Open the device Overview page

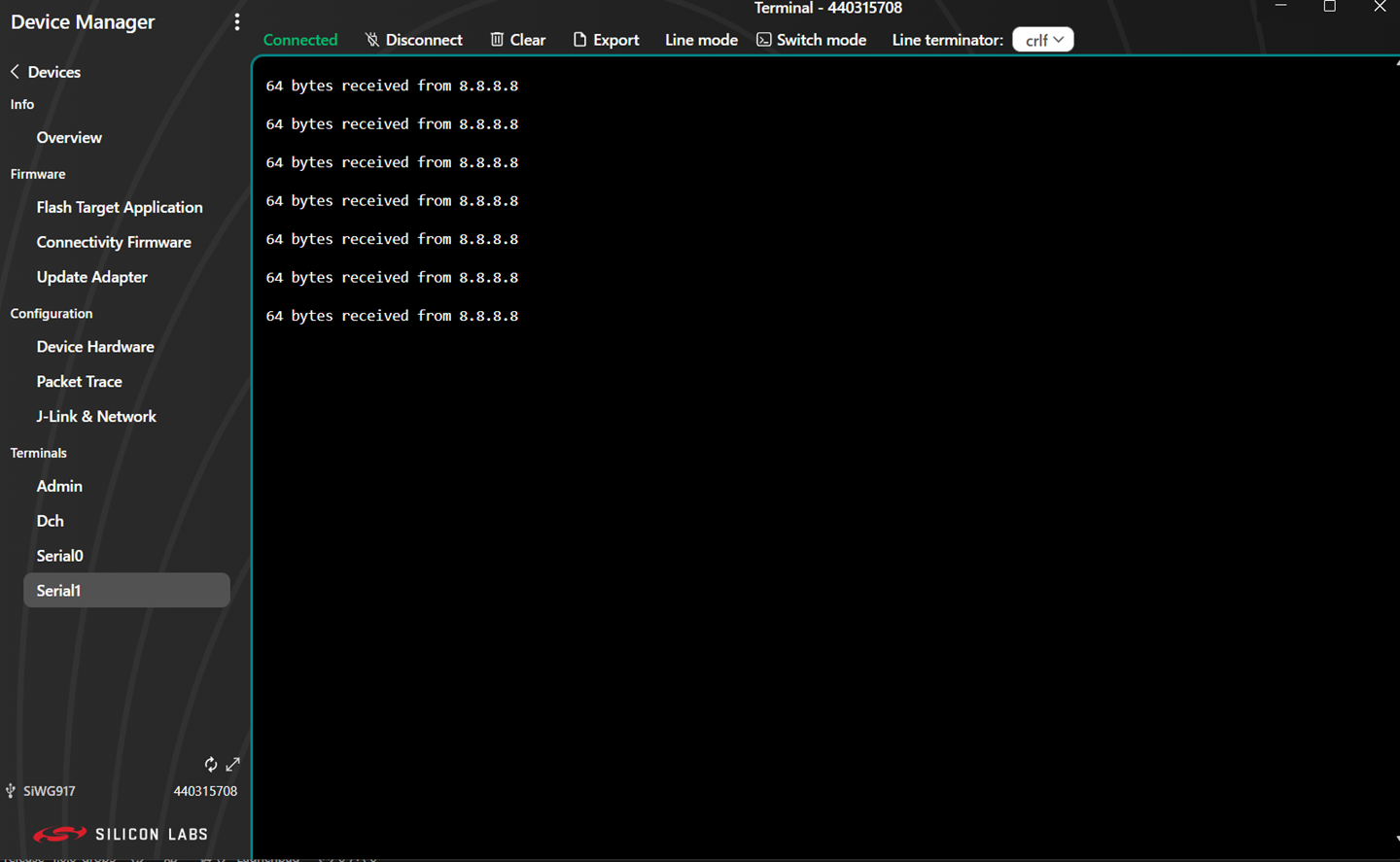pos(69,137)
